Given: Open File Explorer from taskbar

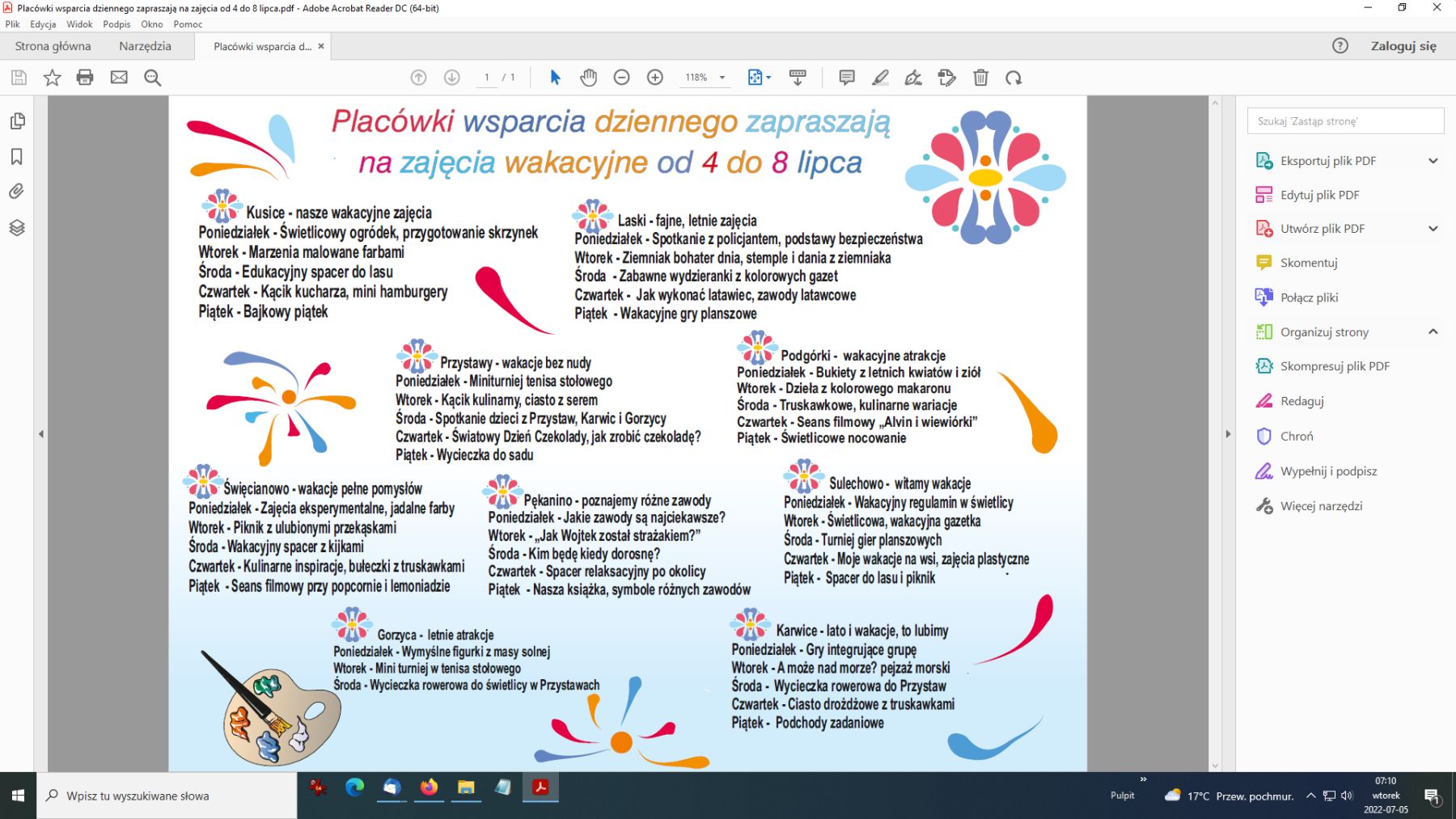Looking at the screenshot, I should (x=466, y=787).
